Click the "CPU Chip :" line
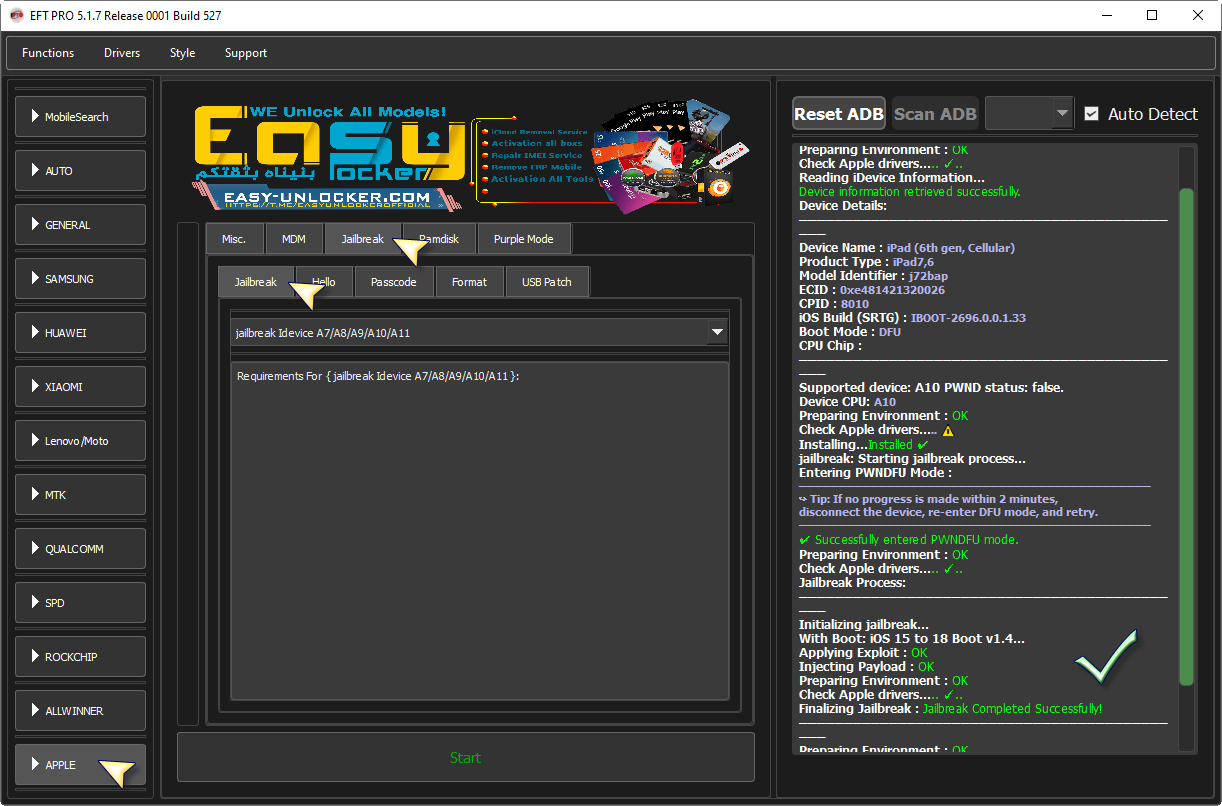Image resolution: width=1222 pixels, height=806 pixels. pos(830,346)
